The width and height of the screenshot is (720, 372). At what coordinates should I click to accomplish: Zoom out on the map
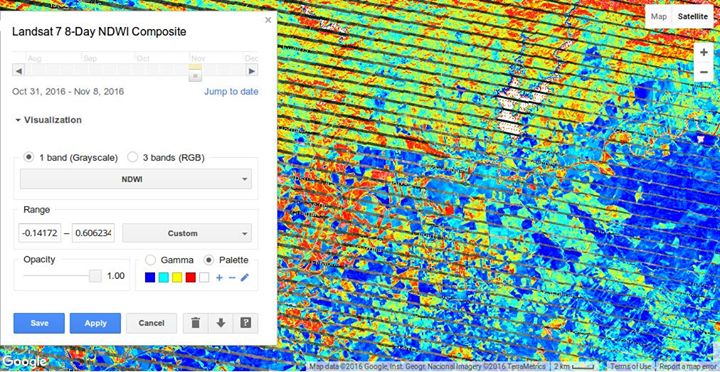(x=703, y=72)
